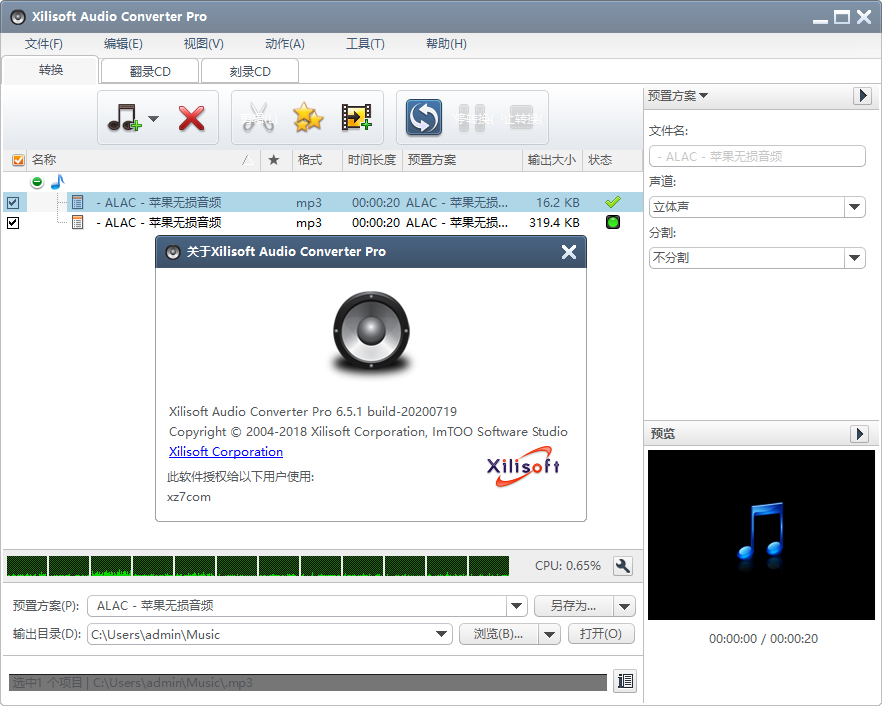Uncheck the 319.4 KB file checkbox
The image size is (882, 706).
pyautogui.click(x=13, y=223)
